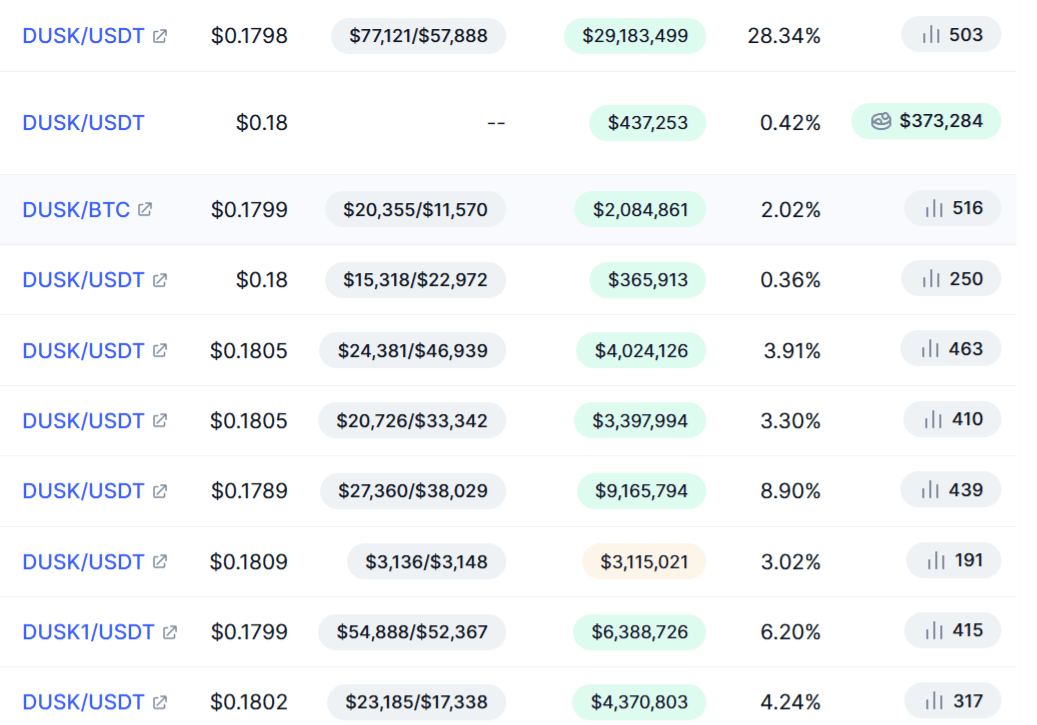Click the $54,888/$52,367 depth badge
Screen dimensions: 1037x725
(x=412, y=632)
